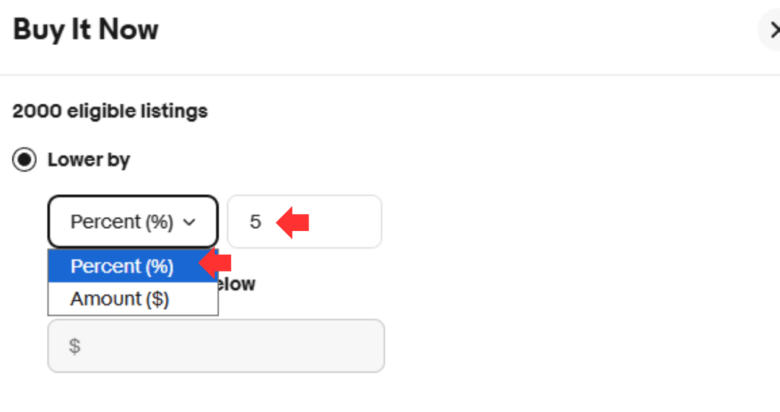Viewport: 780px width, 412px height.
Task: Click the red arrow beside the Percent option
Action: pos(215,264)
